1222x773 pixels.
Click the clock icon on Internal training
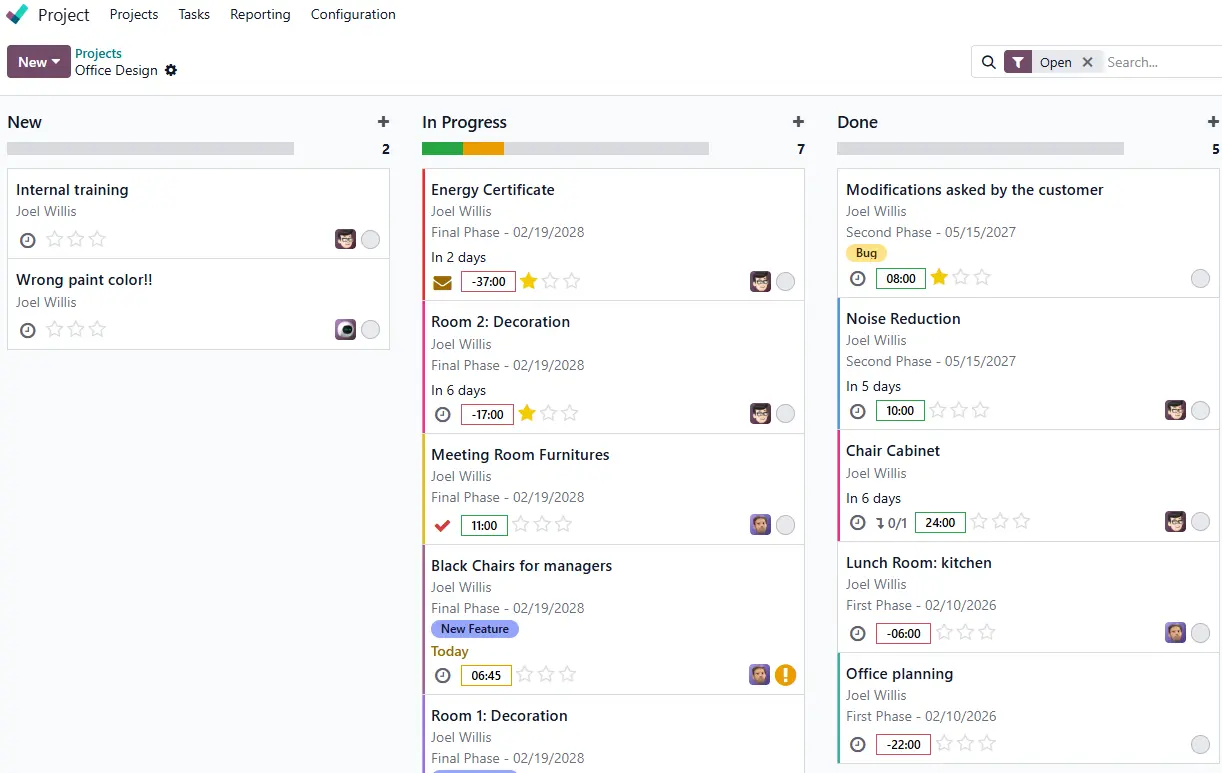[x=28, y=240]
